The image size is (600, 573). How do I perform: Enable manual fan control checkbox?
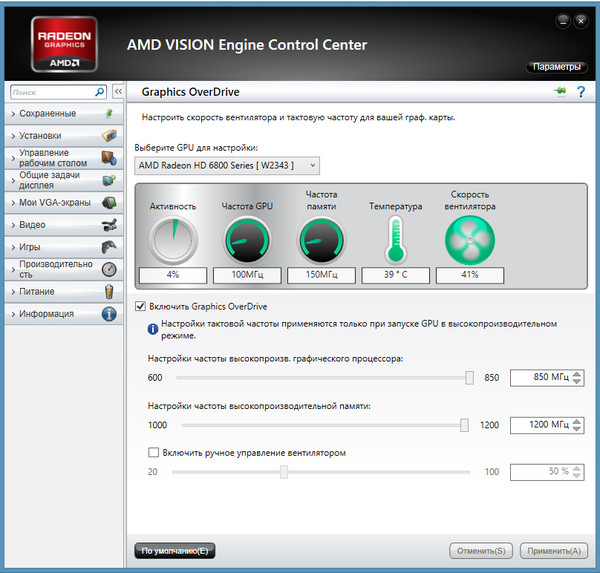153,452
